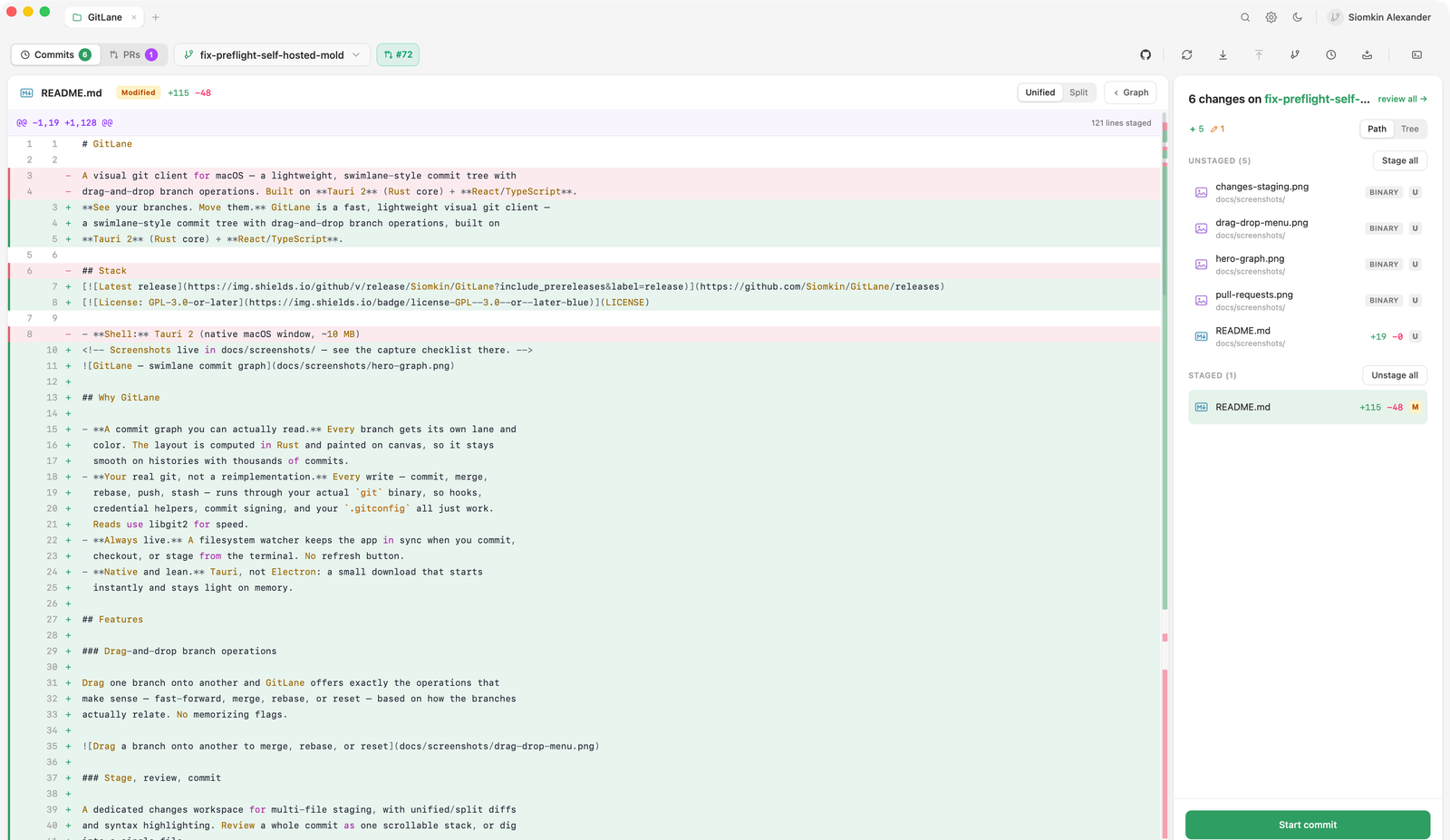The width and height of the screenshot is (1450, 840).
Task: Click the added line '## Why GitLane'
Action: point(121,398)
